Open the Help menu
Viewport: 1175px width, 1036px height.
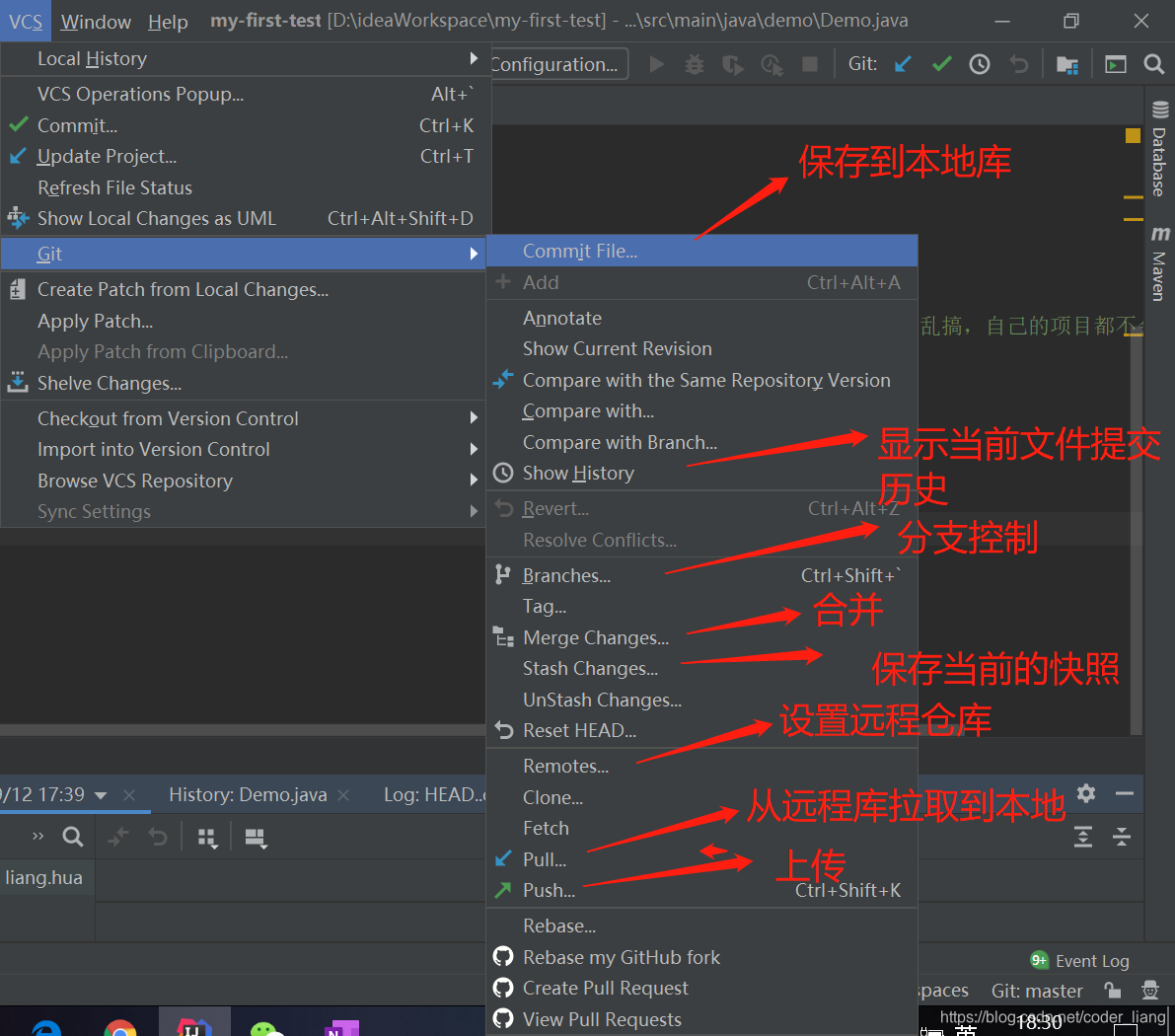(x=168, y=22)
